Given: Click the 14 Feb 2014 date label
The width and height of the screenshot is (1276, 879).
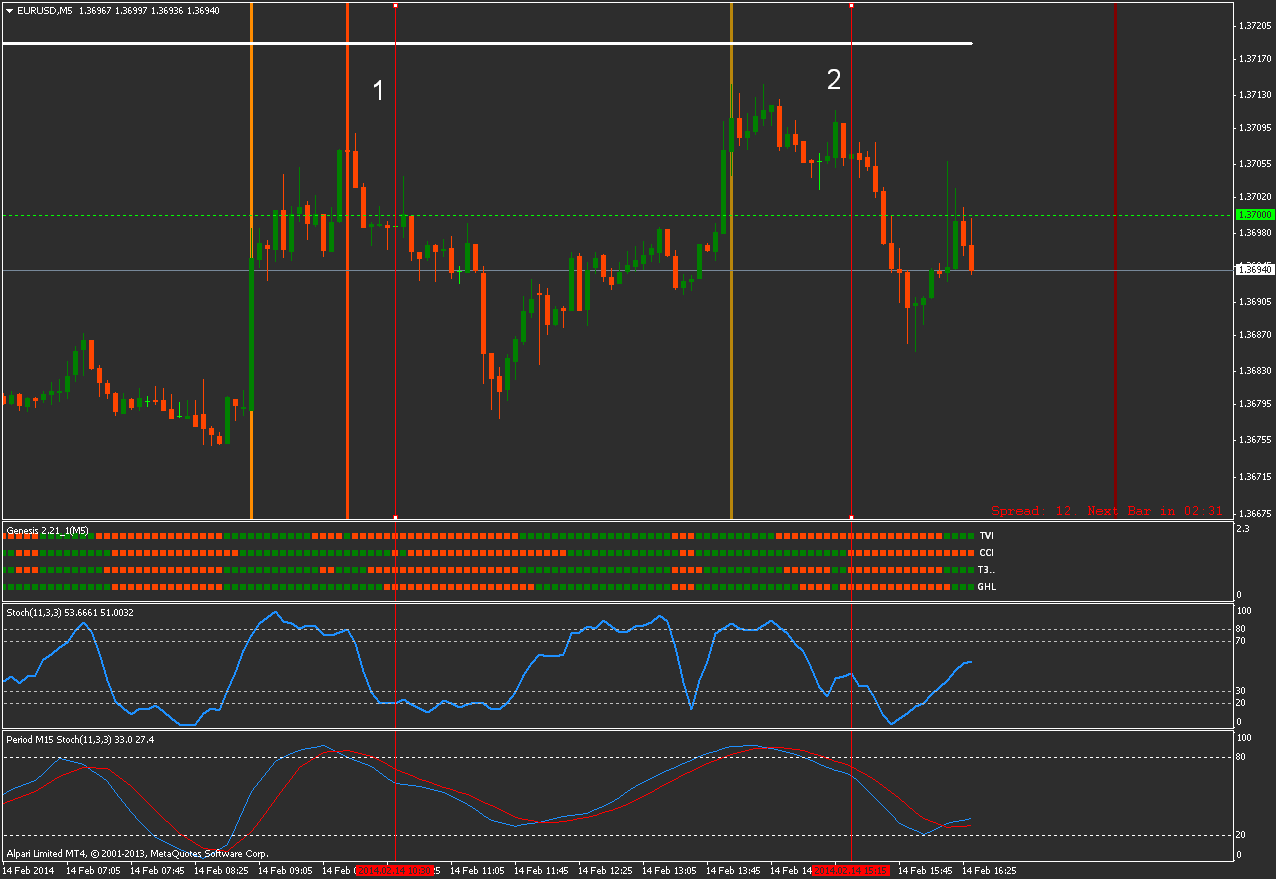Looking at the screenshot, I should (x=28, y=871).
